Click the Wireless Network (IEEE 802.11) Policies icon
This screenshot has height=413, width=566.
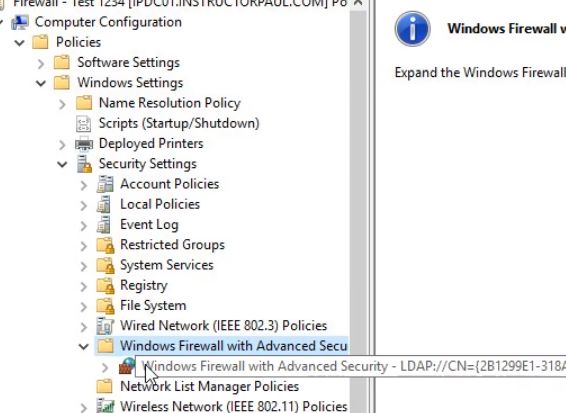pyautogui.click(x=105, y=407)
